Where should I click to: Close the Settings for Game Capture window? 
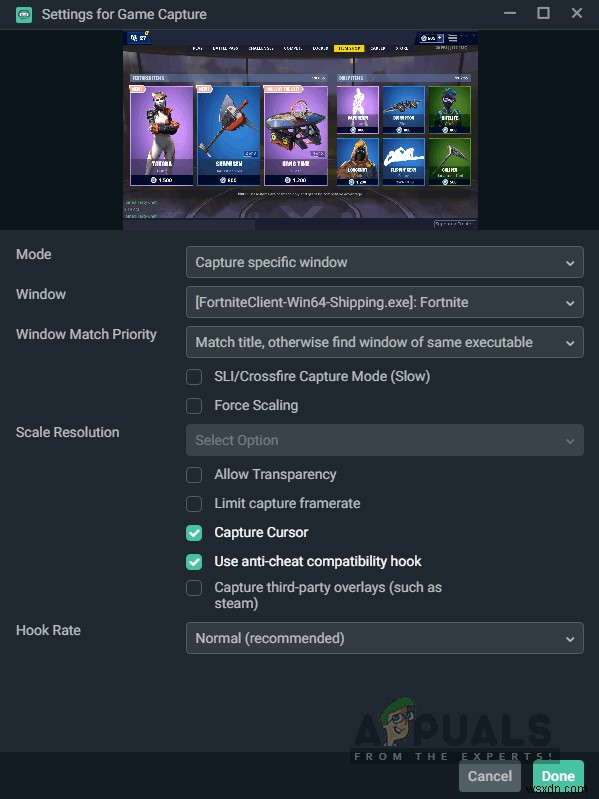(x=577, y=13)
